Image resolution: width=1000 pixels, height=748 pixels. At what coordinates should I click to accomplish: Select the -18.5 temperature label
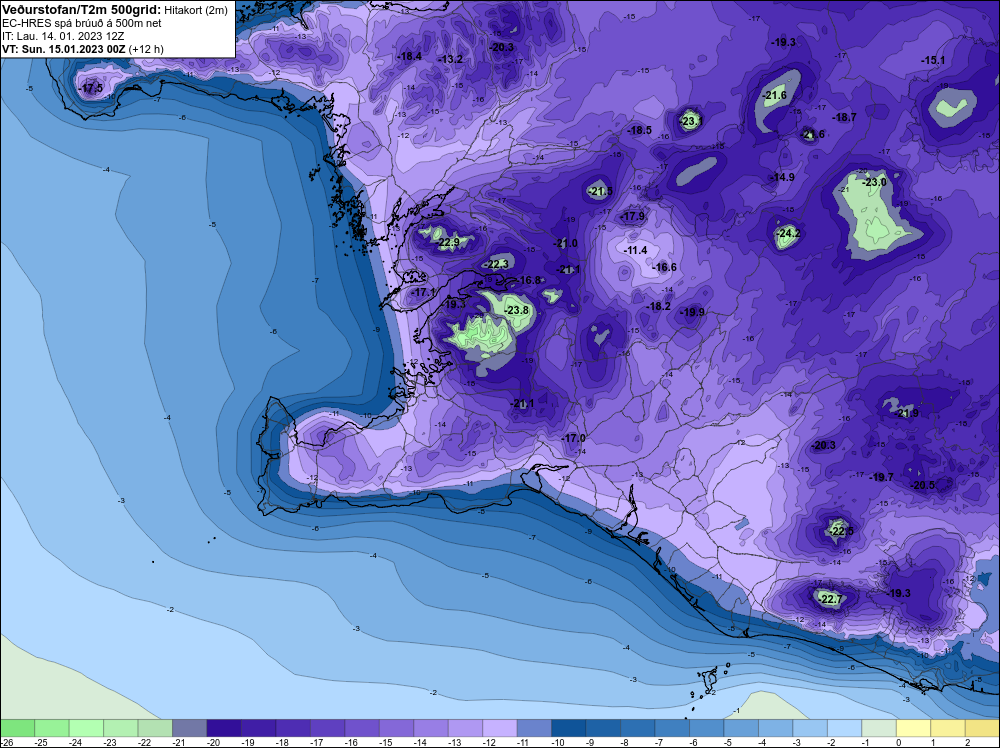pos(640,130)
